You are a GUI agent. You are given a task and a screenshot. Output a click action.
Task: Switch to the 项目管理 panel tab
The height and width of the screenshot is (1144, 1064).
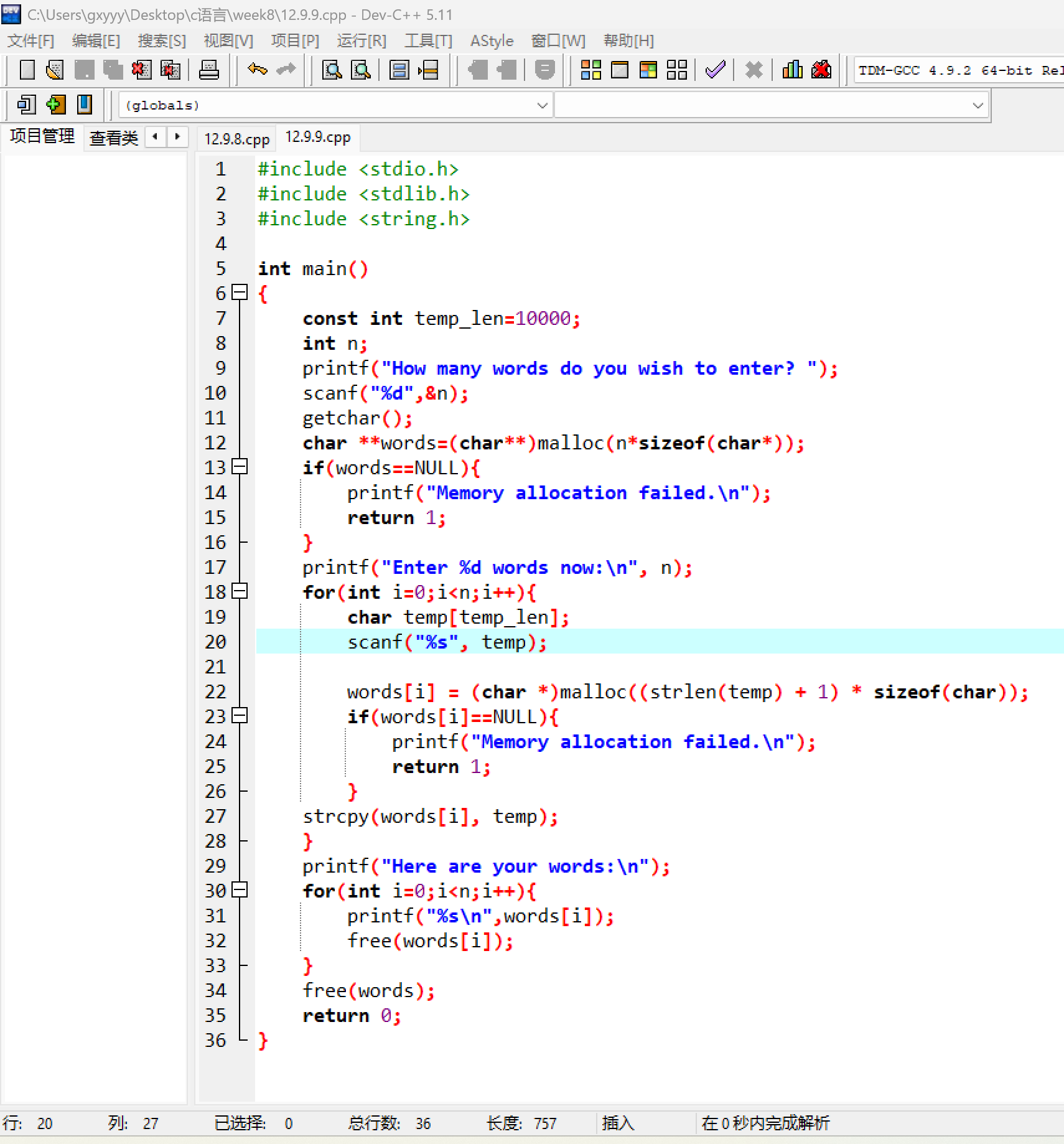click(42, 136)
